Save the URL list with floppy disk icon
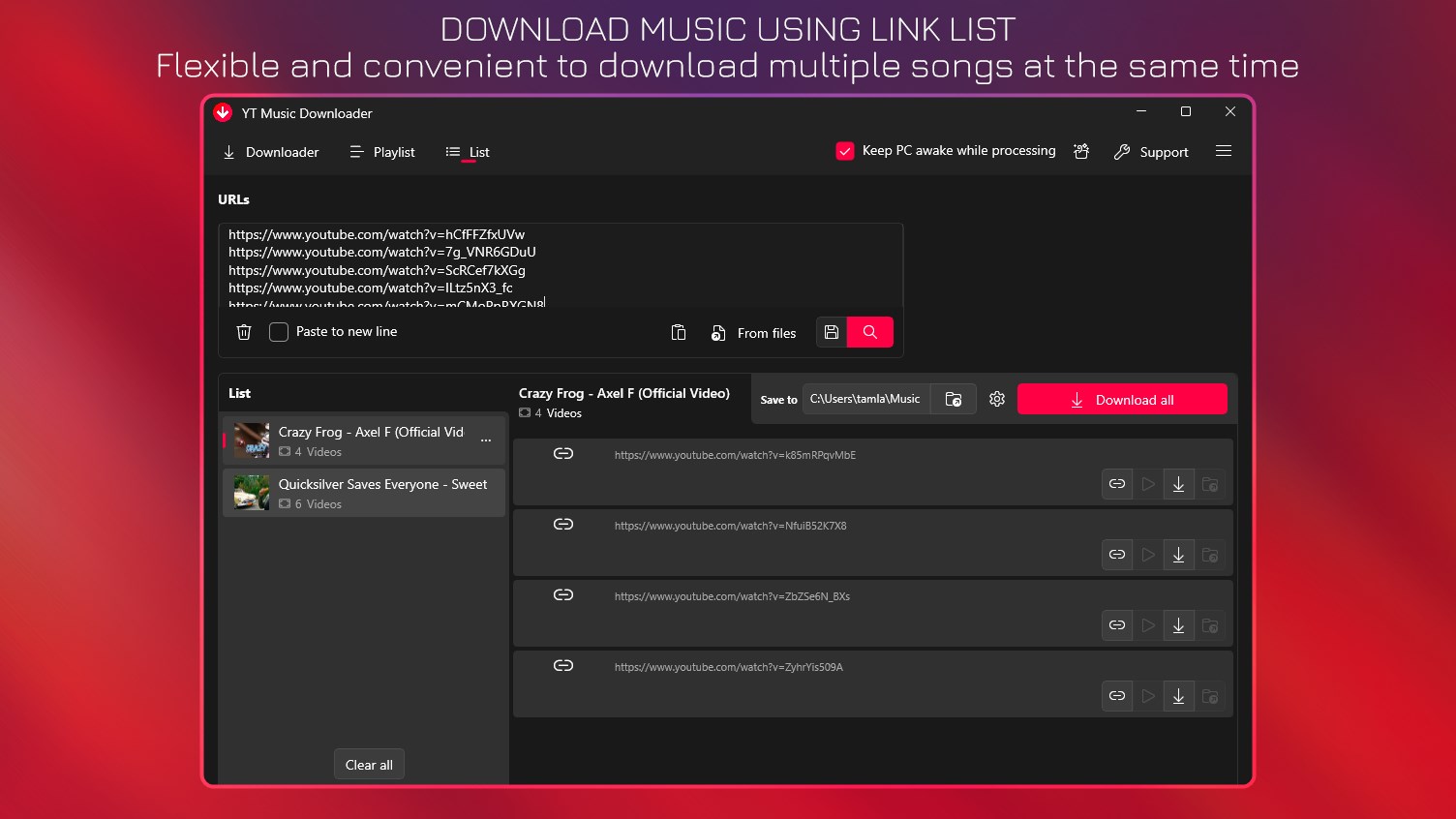 point(831,332)
